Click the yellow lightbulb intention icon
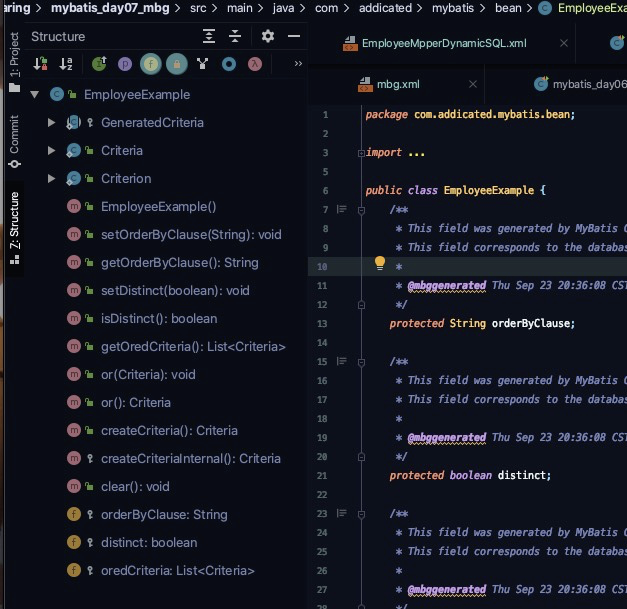Screen dimensions: 627x609 (379, 263)
